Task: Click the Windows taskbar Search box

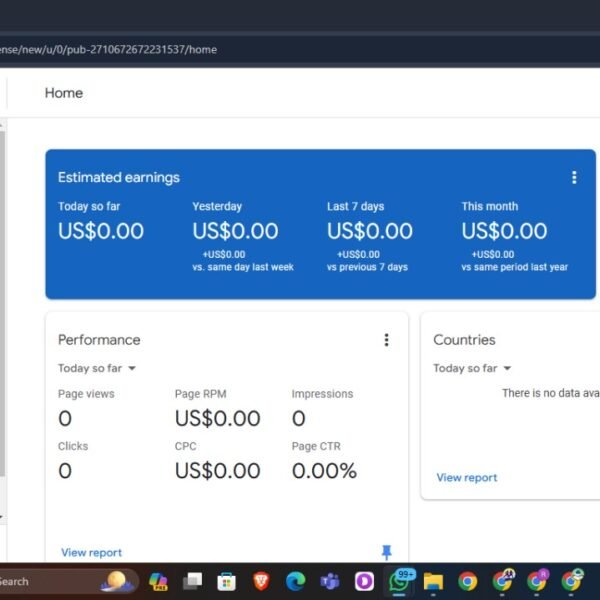Action: click(x=69, y=582)
